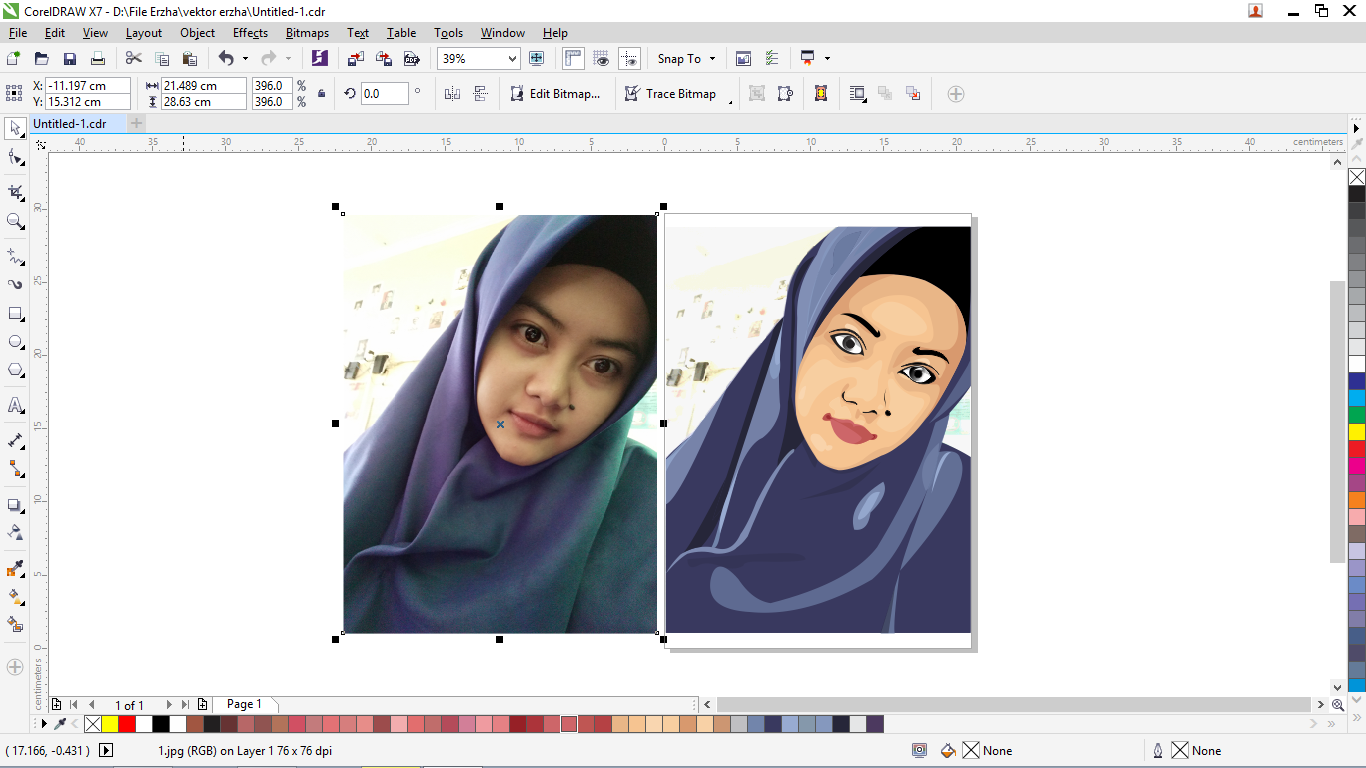Screen dimensions: 1366x768
Task: Open the Polygon tool
Action: [x=15, y=370]
